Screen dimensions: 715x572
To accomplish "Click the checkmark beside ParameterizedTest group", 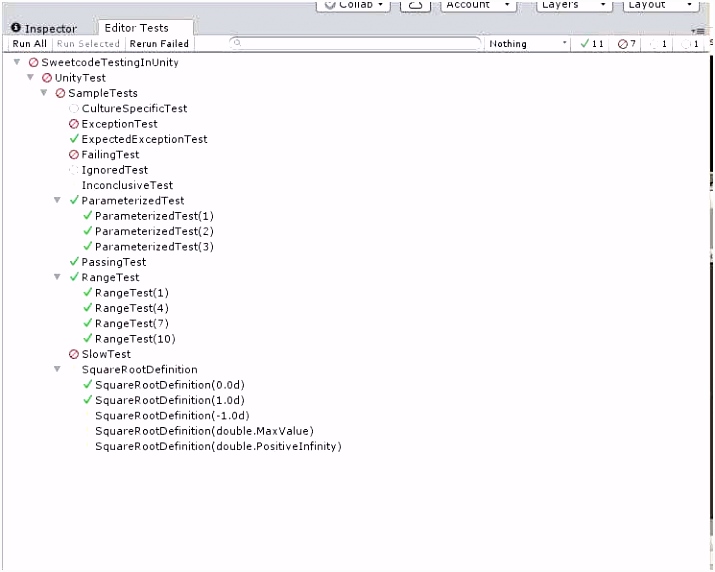I will coord(74,200).
